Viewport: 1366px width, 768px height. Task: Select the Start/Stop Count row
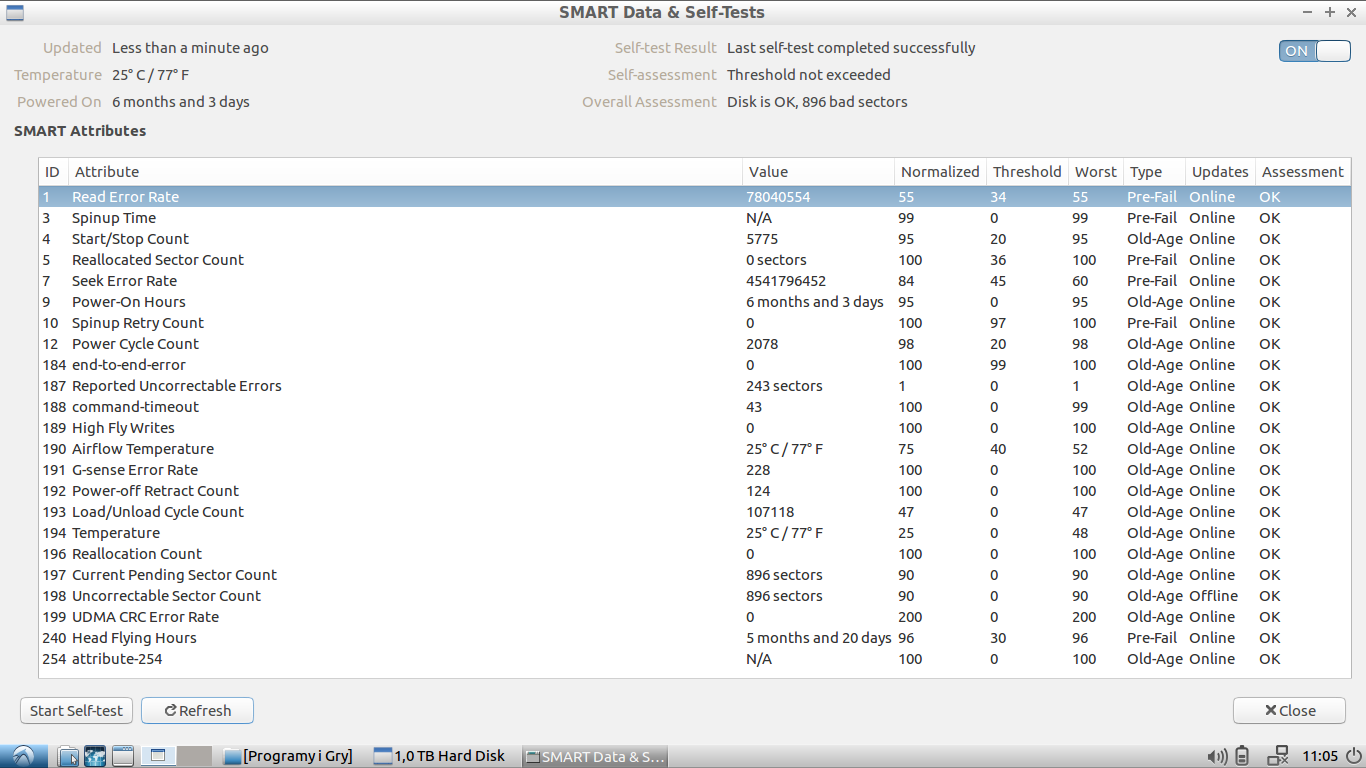694,239
